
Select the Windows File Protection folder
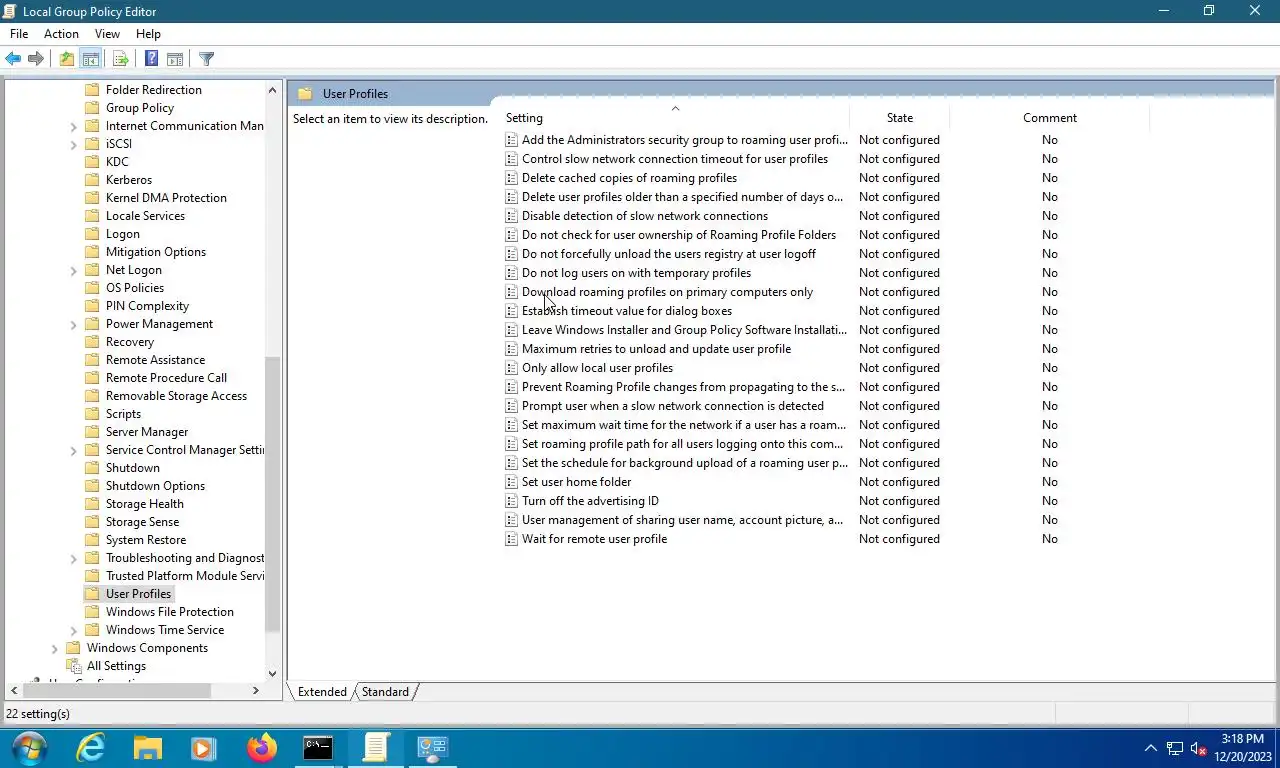point(170,612)
